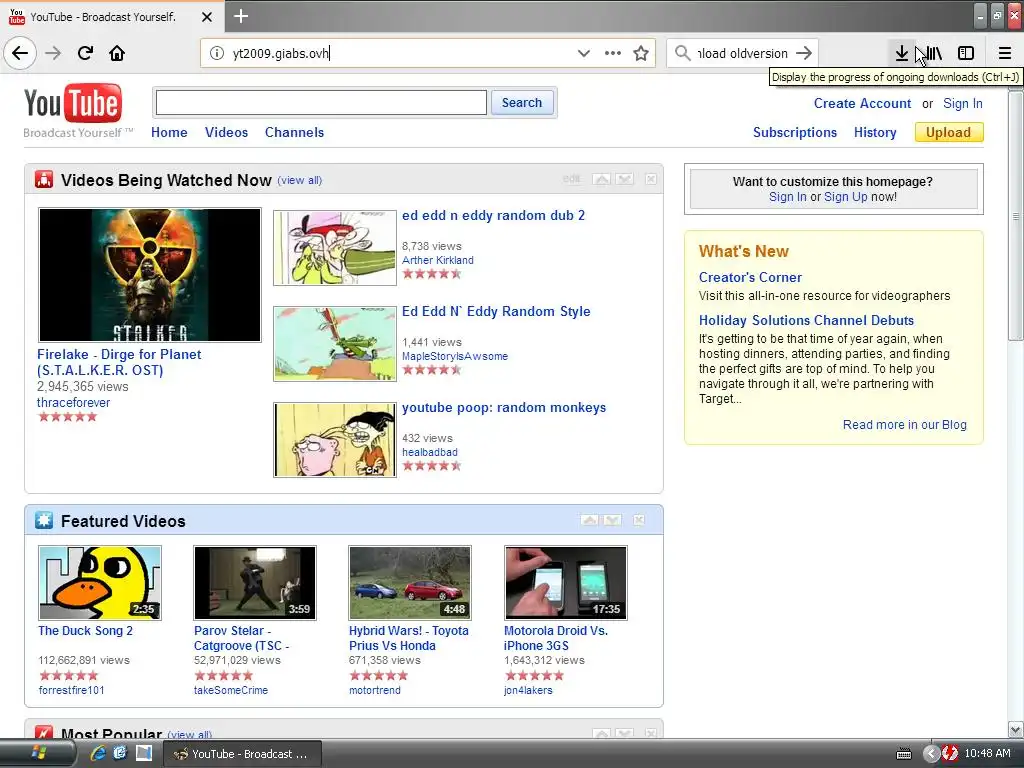Visit forrestfire101 channel link
Viewport: 1024px width, 768px height.
click(x=71, y=690)
